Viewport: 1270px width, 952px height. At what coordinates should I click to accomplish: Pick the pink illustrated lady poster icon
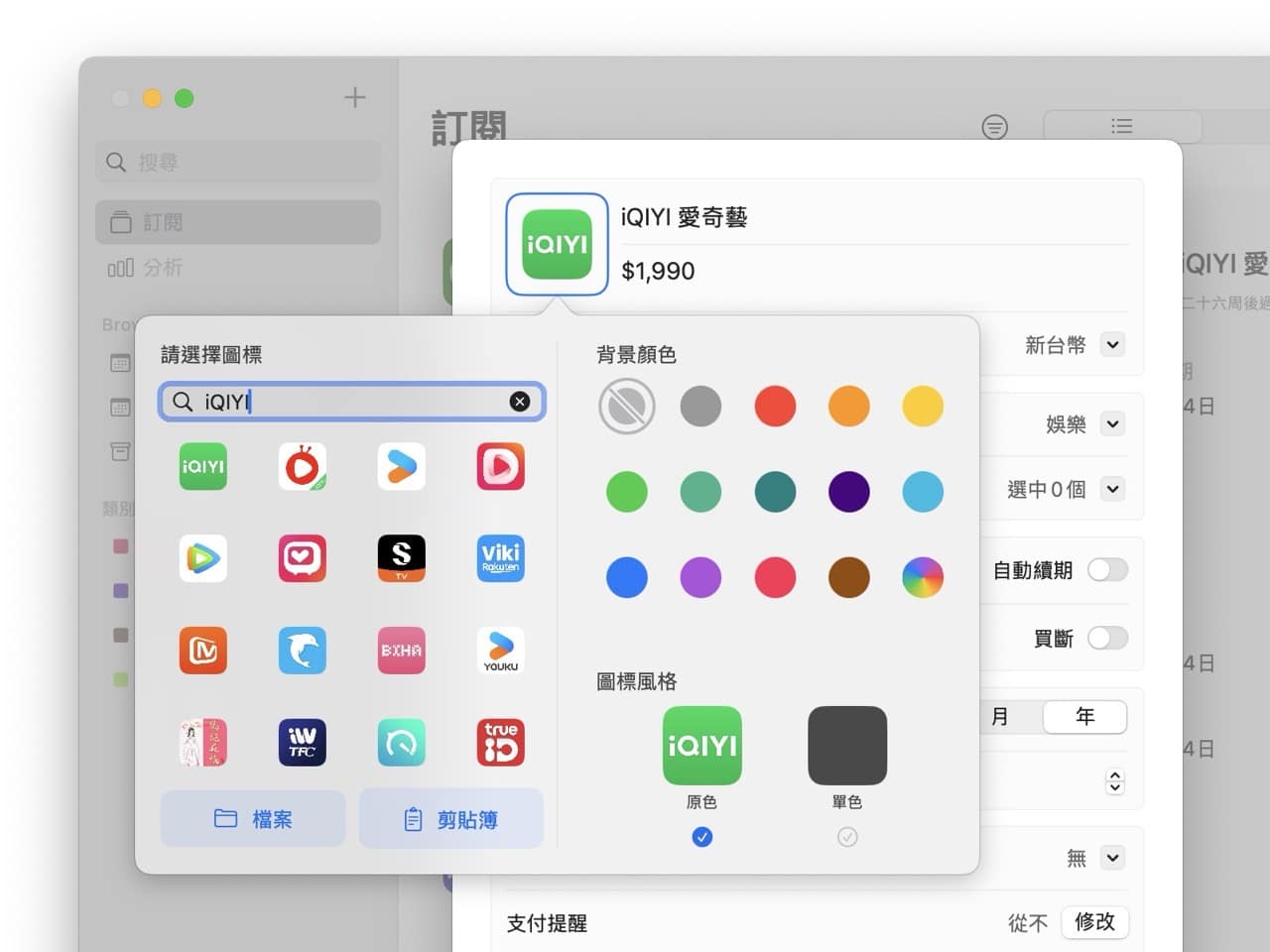[x=203, y=743]
